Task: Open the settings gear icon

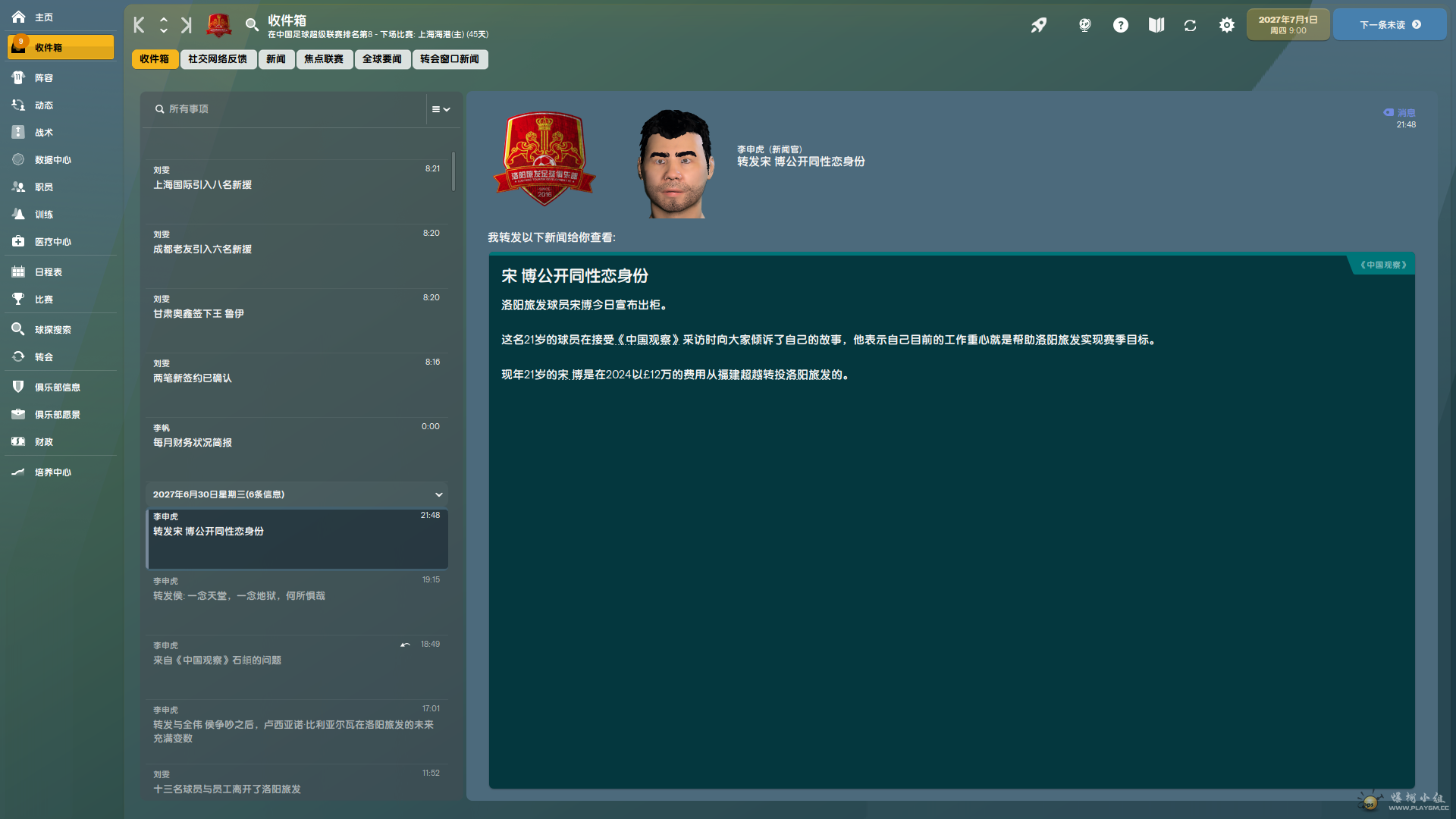Action: 1226,25
